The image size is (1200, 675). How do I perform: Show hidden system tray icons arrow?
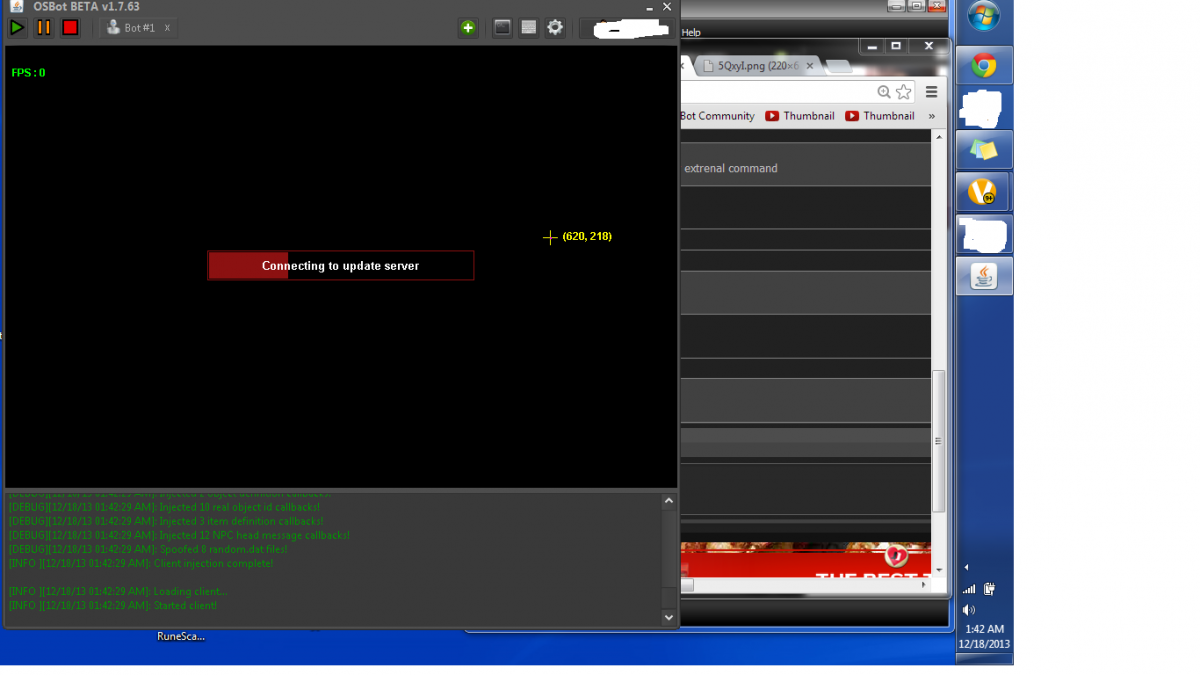[x=966, y=568]
